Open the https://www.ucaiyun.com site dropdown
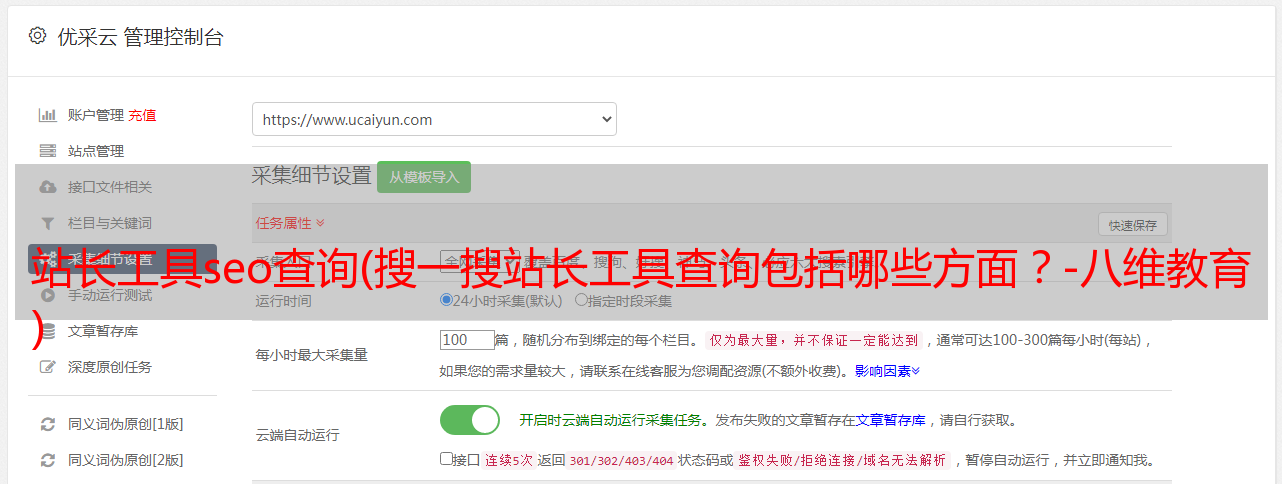 point(434,119)
